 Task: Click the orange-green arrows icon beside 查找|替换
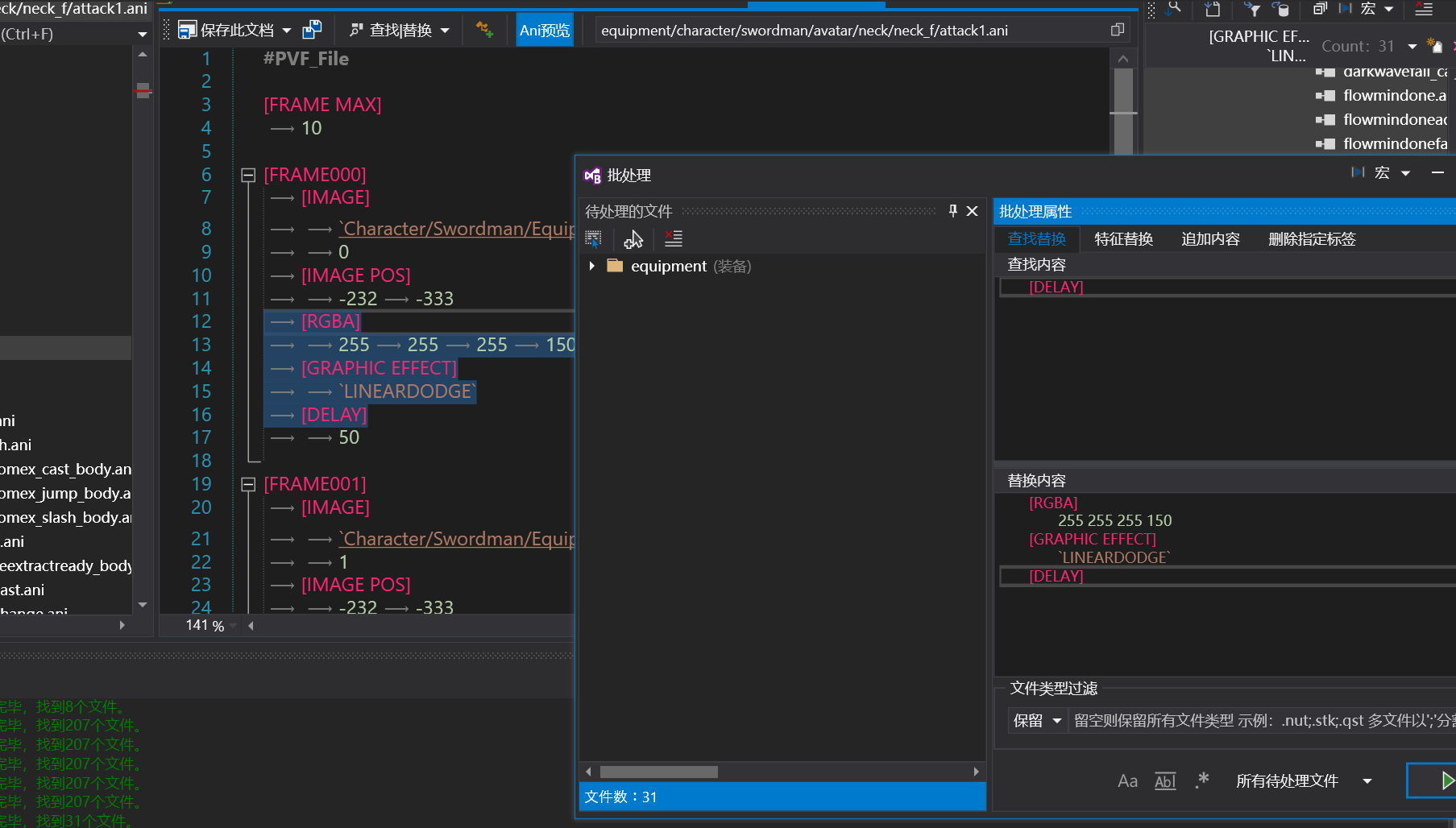coord(484,30)
